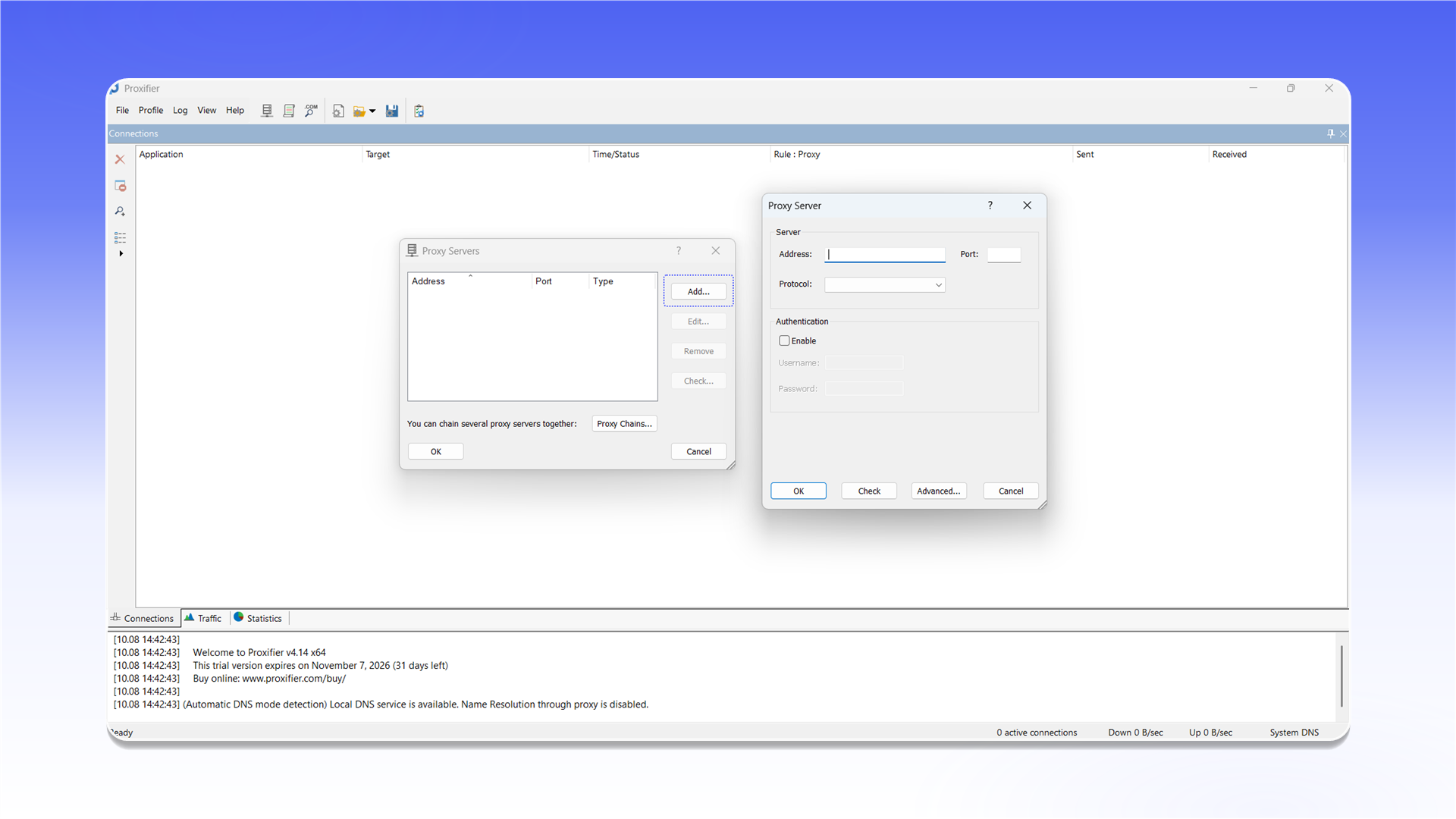Click the pin icon on the Connections panel header
Image resolution: width=1456 pixels, height=819 pixels.
pos(1331,133)
